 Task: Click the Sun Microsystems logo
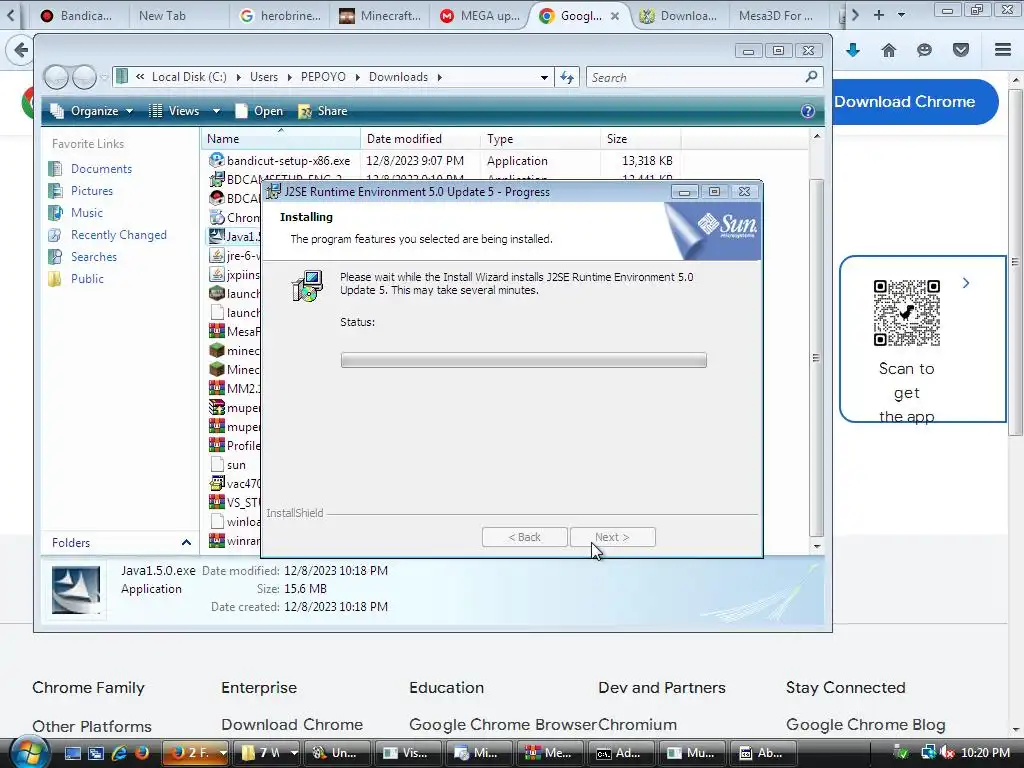click(727, 226)
